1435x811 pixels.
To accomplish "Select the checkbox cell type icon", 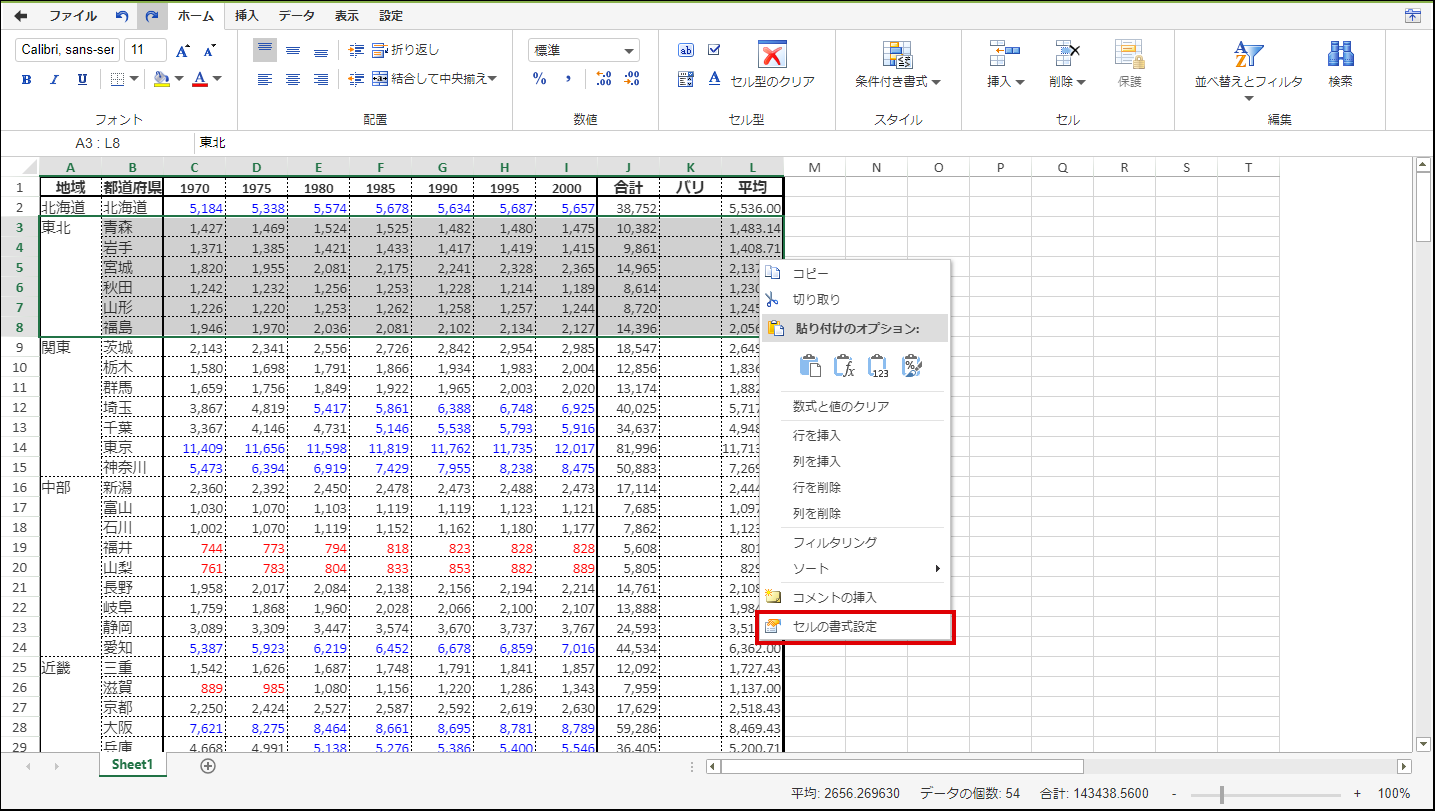I will click(x=714, y=49).
